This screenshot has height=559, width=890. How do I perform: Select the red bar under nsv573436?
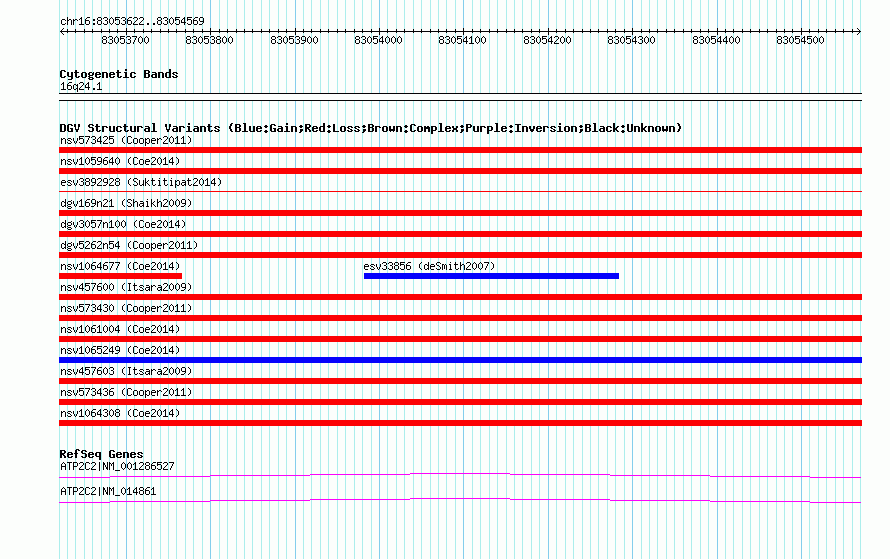460,402
